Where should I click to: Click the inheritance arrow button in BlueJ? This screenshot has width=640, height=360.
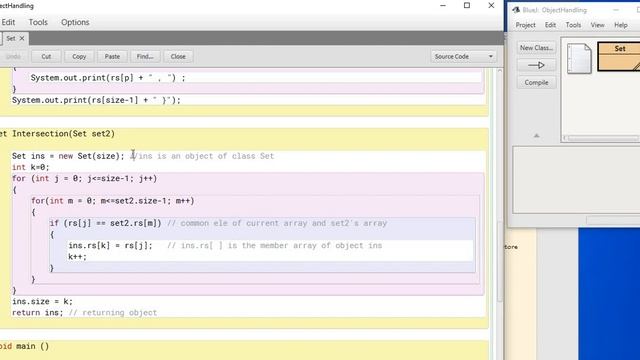(536, 65)
